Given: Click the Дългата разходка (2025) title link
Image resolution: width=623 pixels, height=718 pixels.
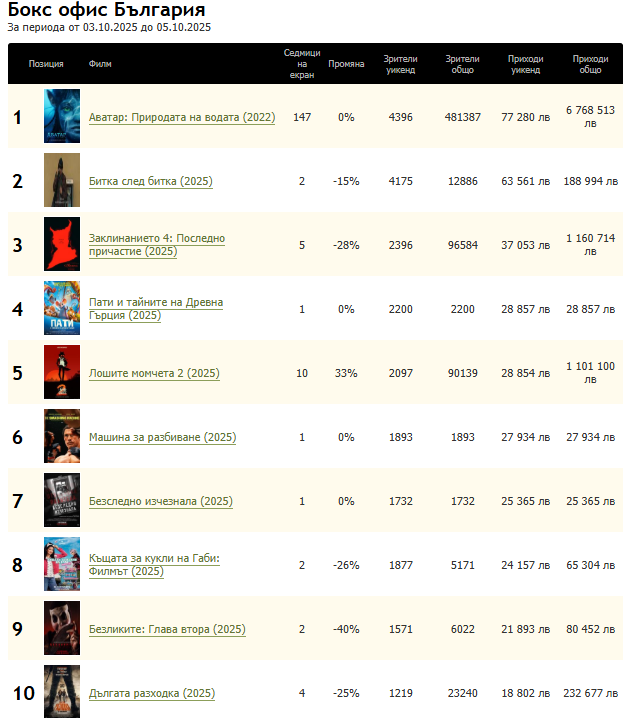Looking at the screenshot, I should click(151, 694).
